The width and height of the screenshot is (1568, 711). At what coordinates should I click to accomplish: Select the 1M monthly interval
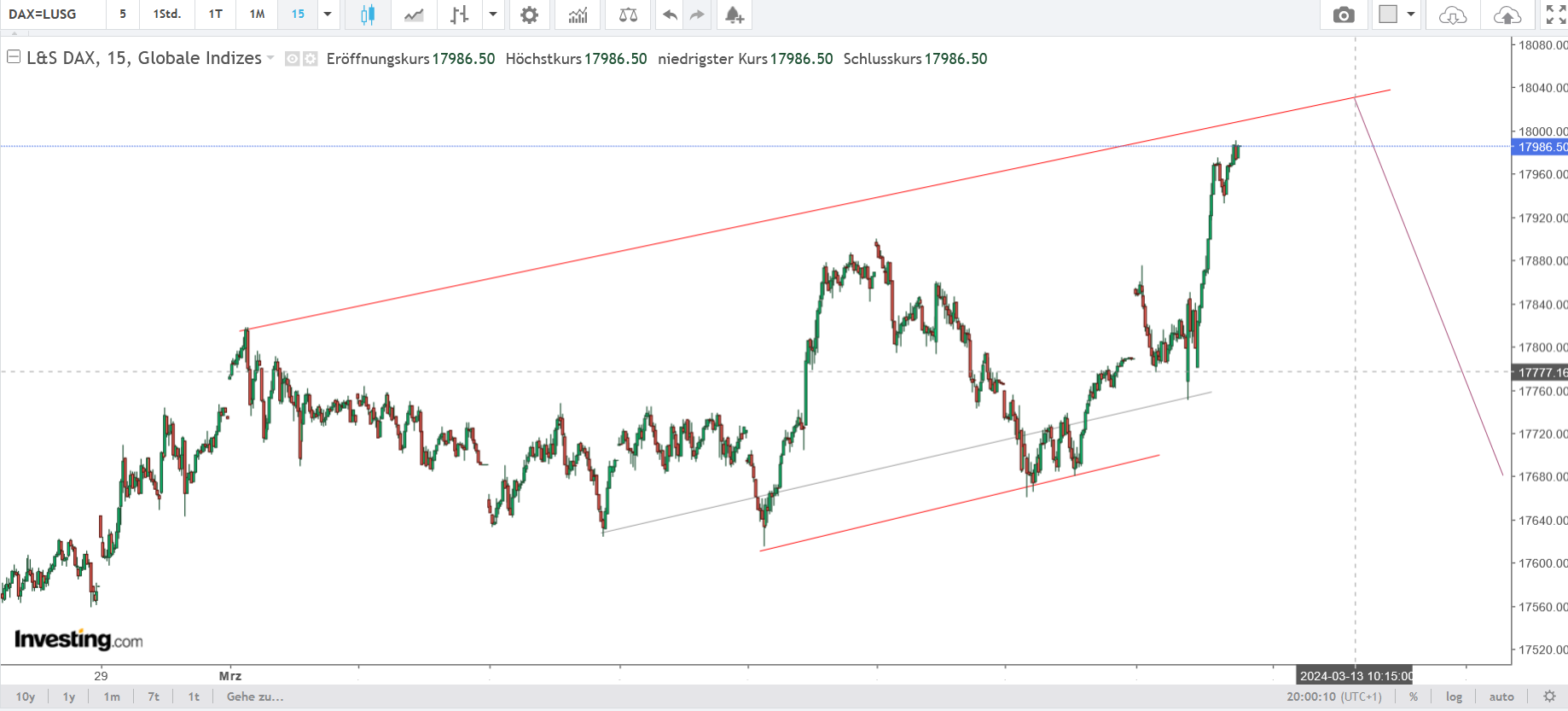257,15
